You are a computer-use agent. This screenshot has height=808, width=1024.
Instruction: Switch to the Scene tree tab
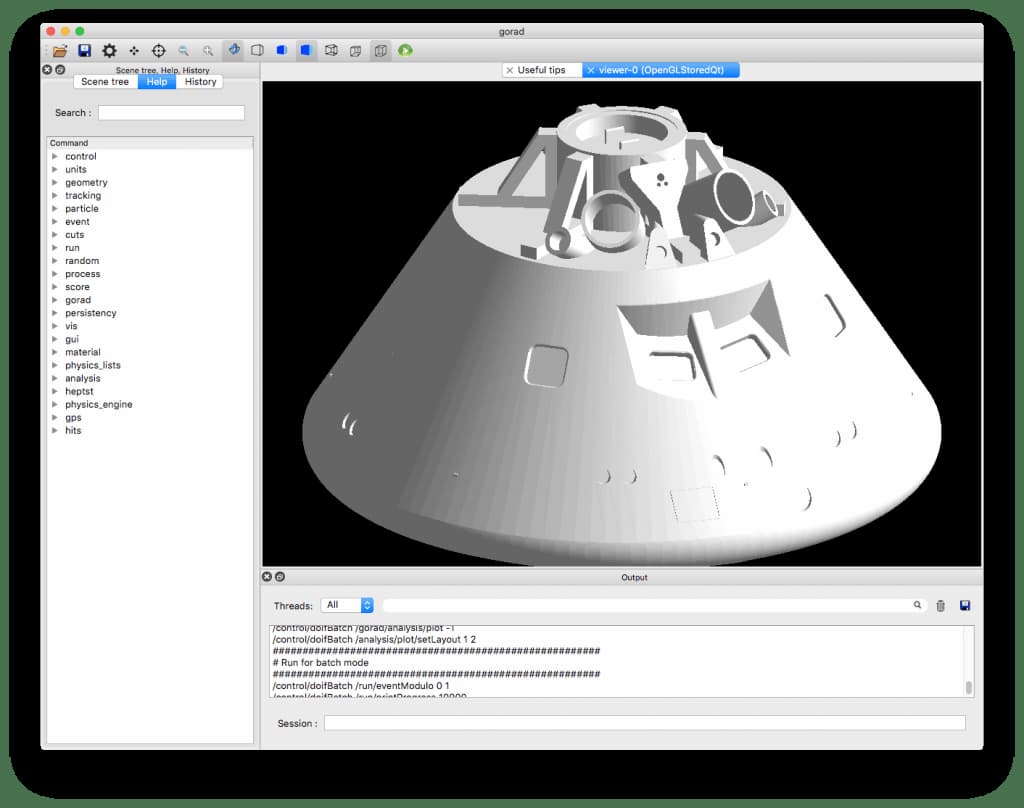104,82
